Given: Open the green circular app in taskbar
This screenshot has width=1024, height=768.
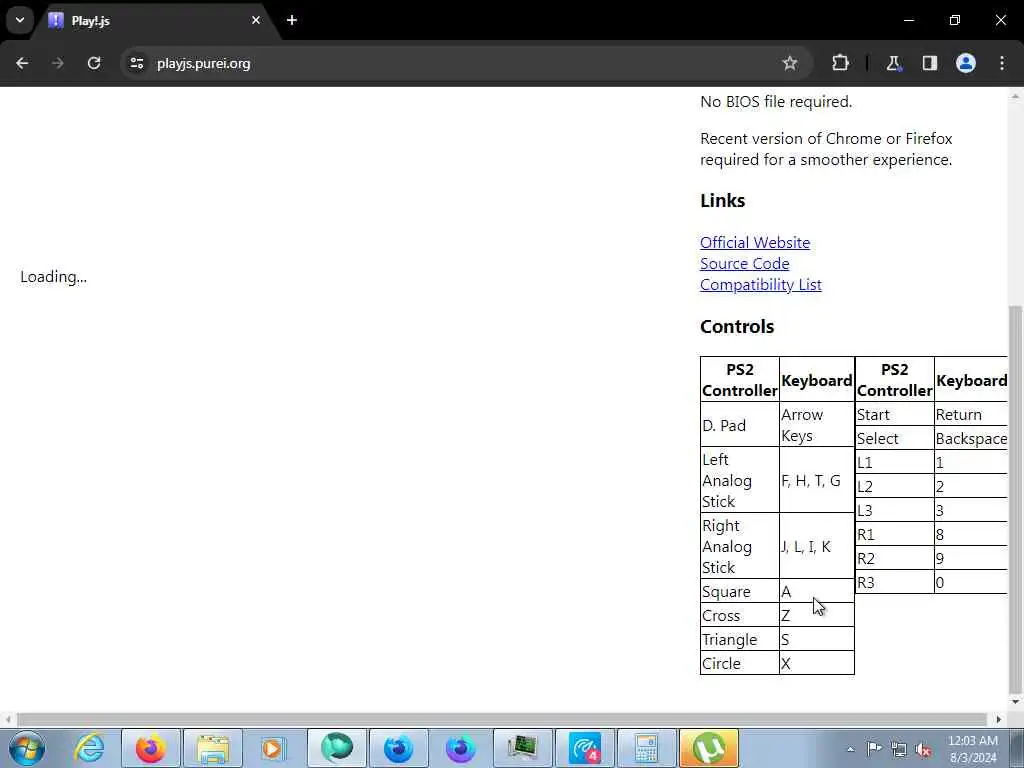Looking at the screenshot, I should click(x=336, y=748).
